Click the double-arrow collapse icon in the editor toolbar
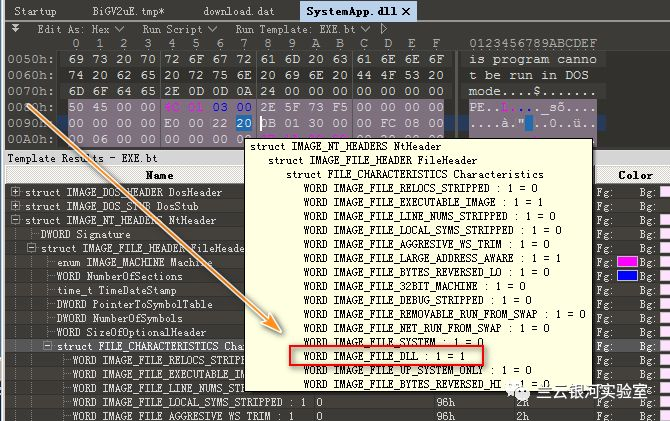670x421 pixels. (x=15, y=29)
